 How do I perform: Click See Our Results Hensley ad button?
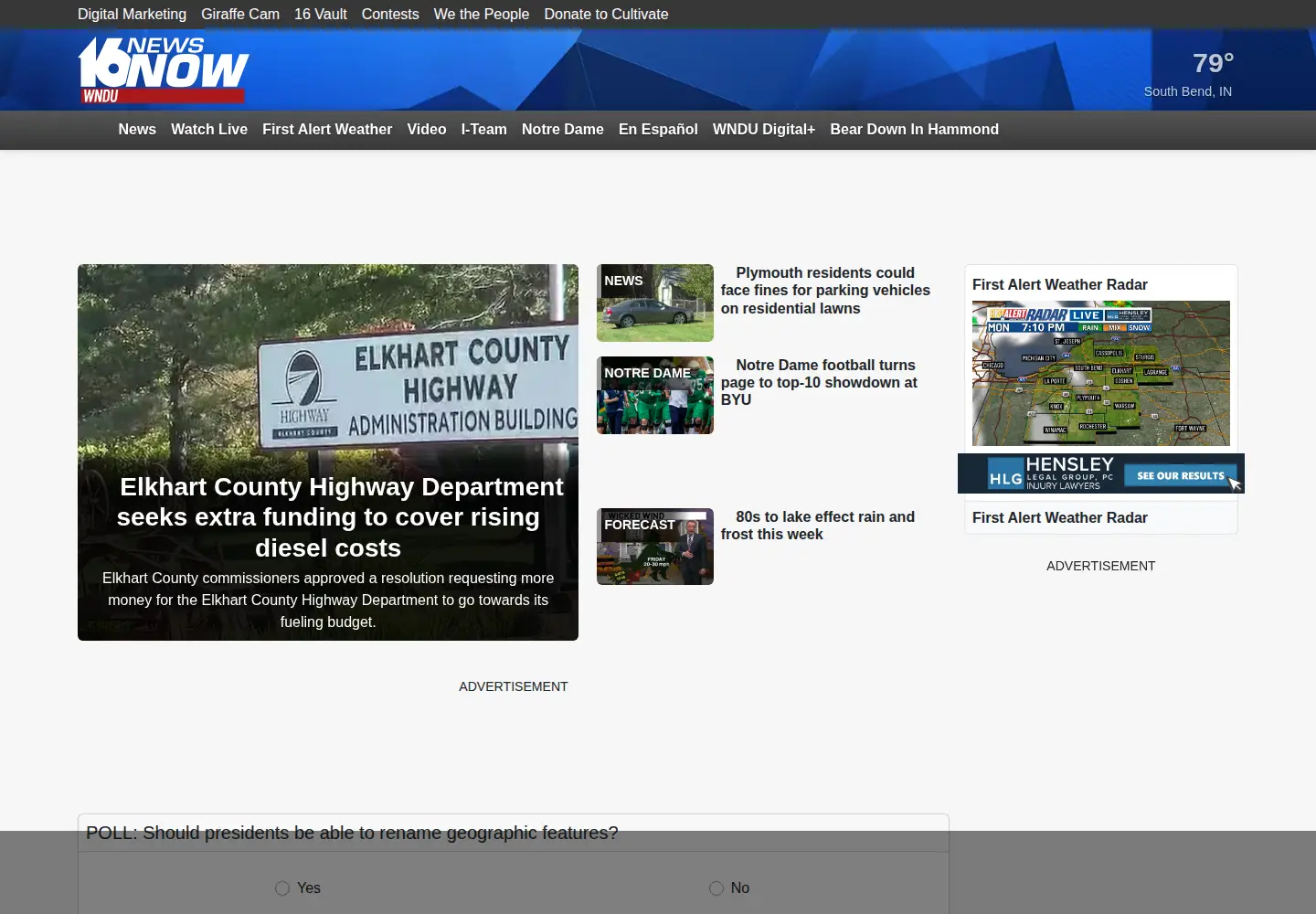1181,476
